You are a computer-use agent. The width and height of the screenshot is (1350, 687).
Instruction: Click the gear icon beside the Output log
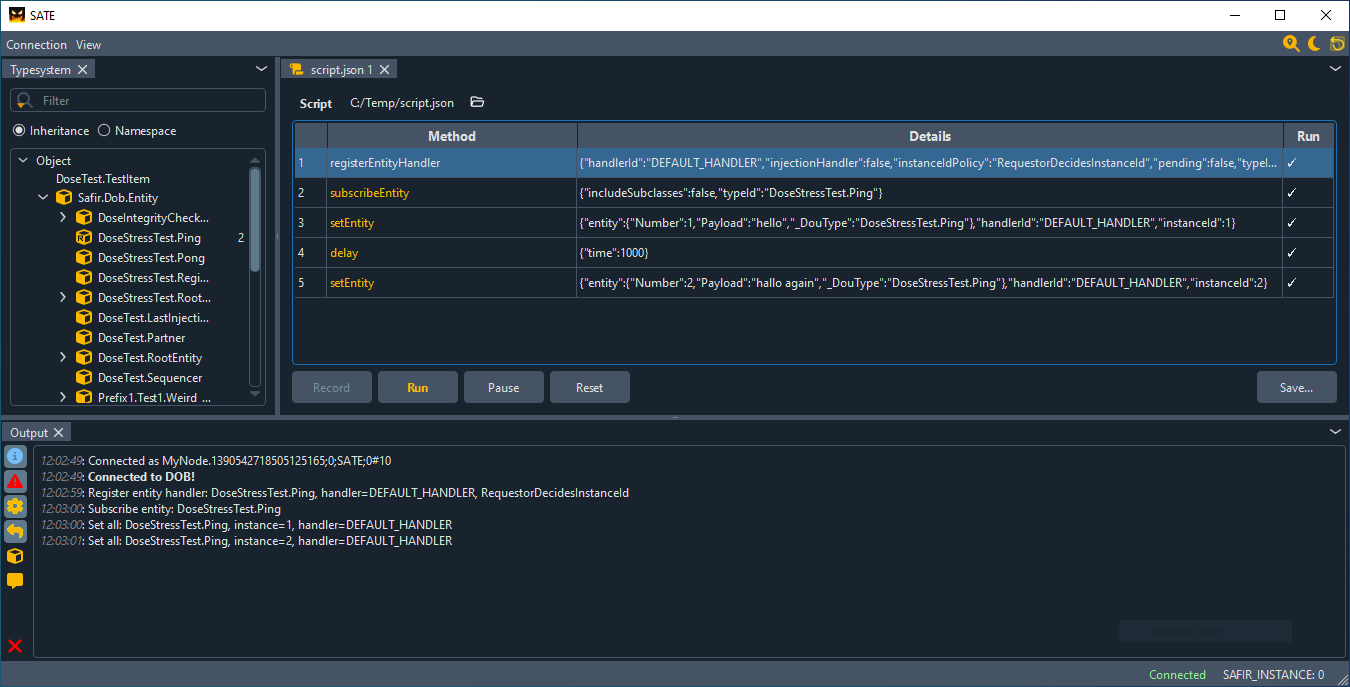tap(14, 506)
